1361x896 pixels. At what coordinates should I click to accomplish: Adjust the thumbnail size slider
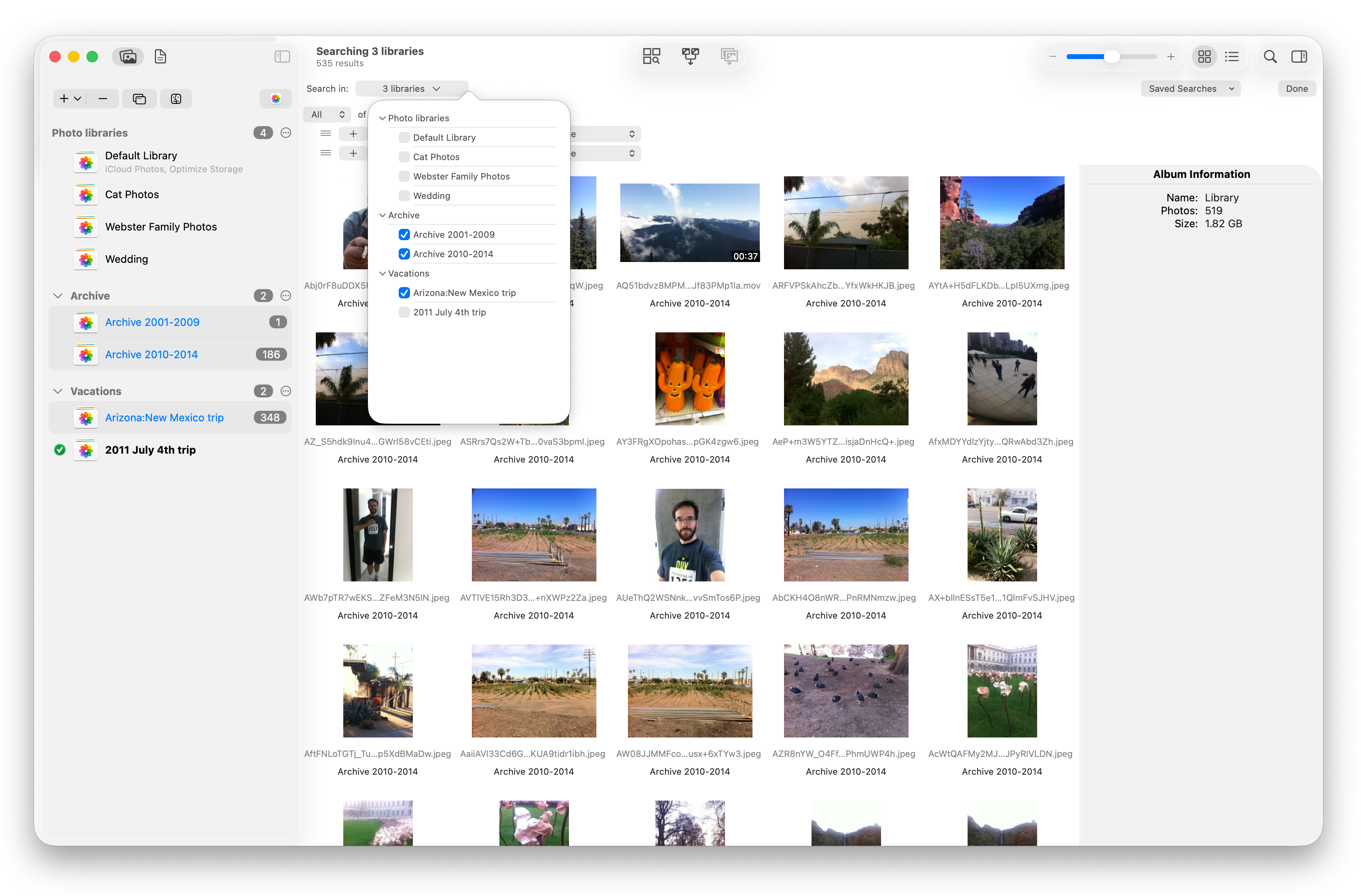(1111, 57)
